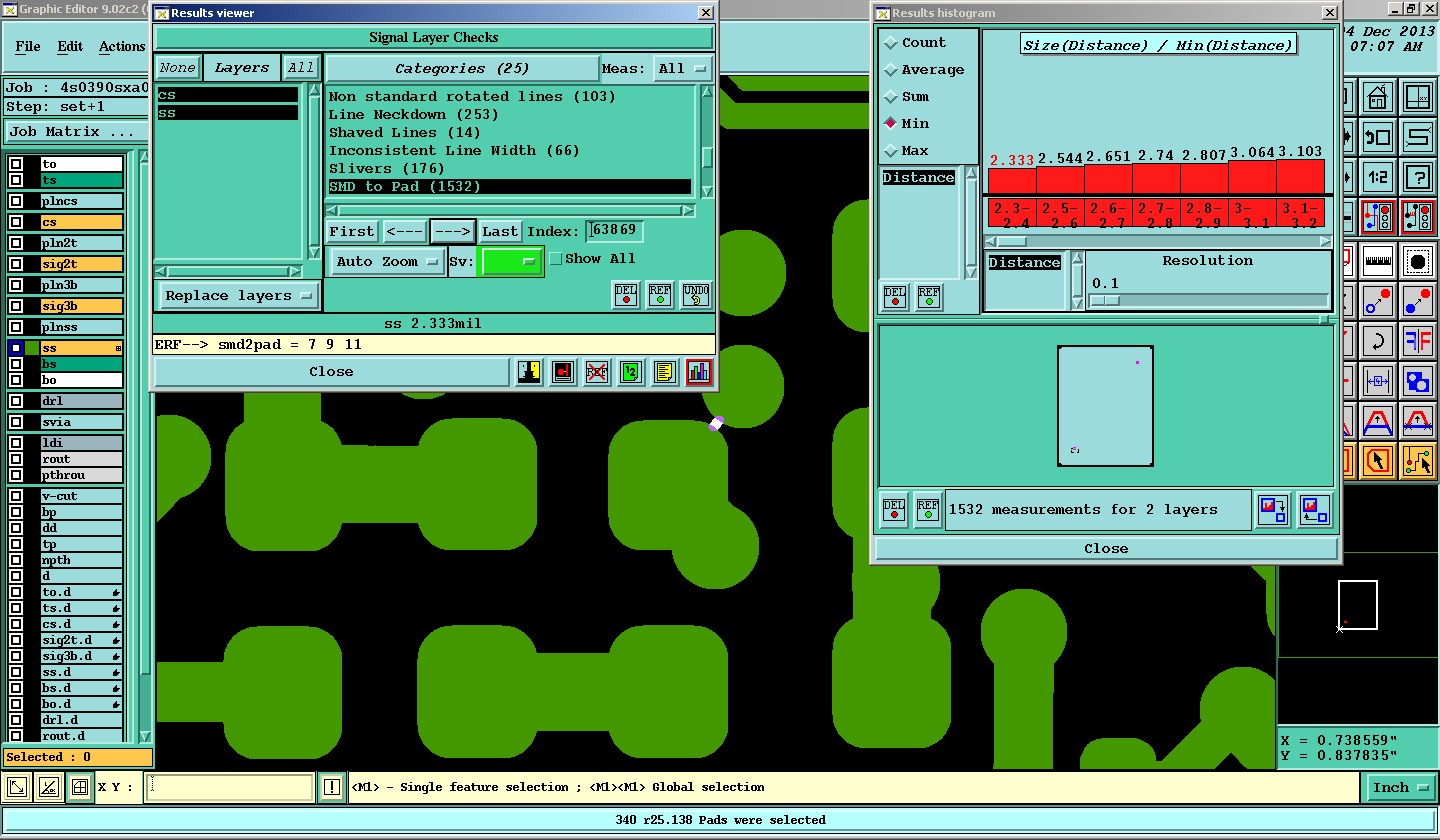Click the Home view icon
1440x840 pixels.
[x=1378, y=98]
